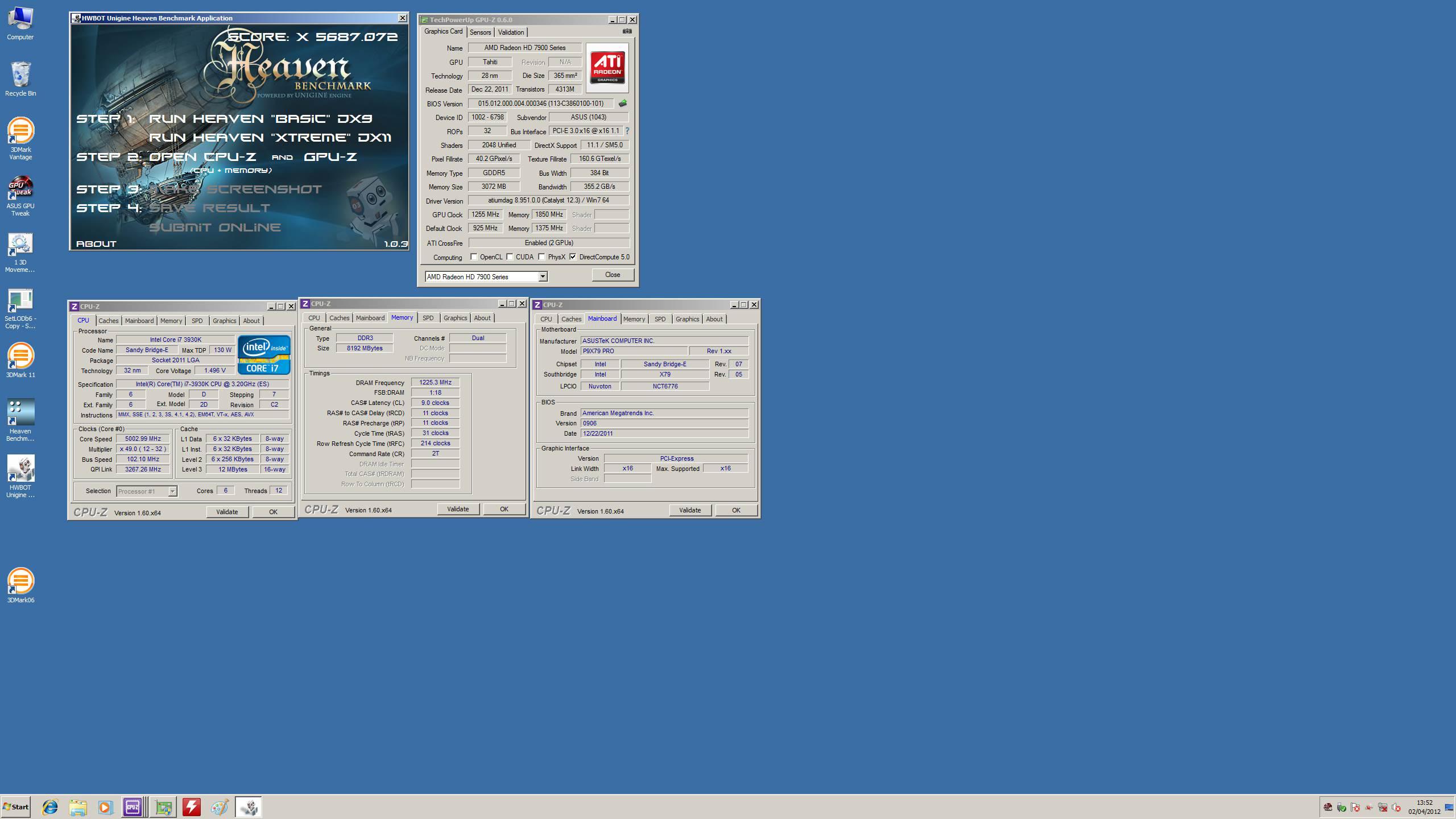
Task: Open the Computer desktop icon
Action: tap(20, 24)
